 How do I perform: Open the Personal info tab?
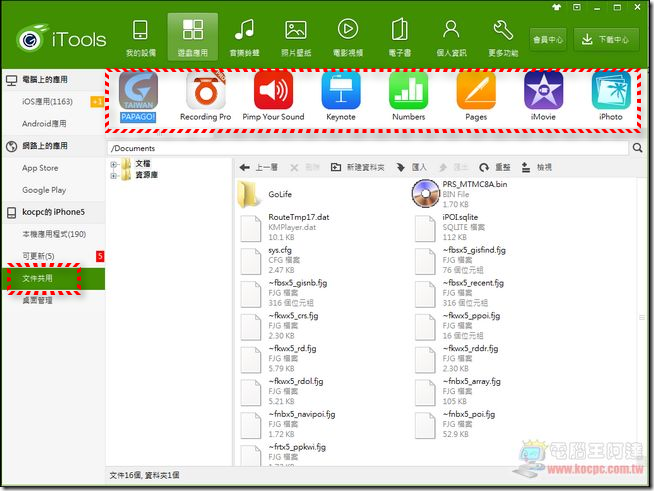point(451,38)
